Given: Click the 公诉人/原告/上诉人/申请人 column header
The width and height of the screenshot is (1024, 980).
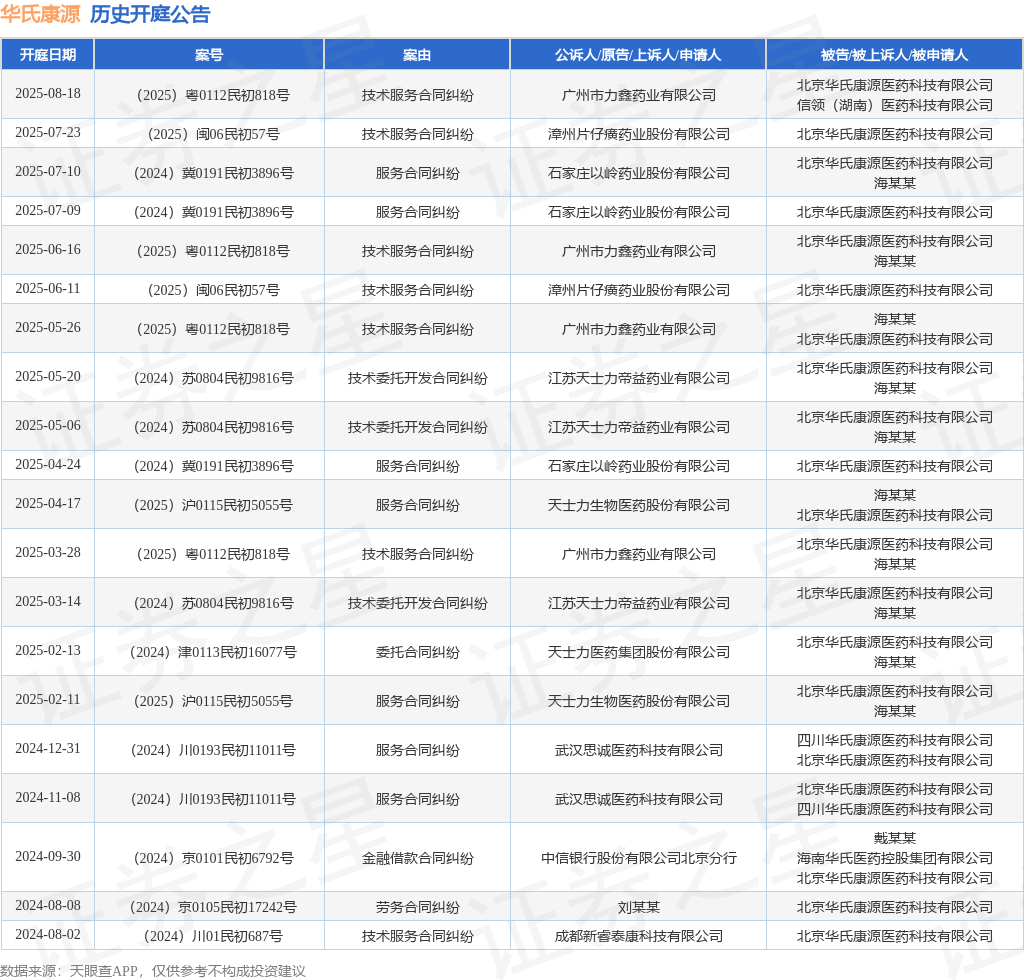Looking at the screenshot, I should (x=638, y=55).
